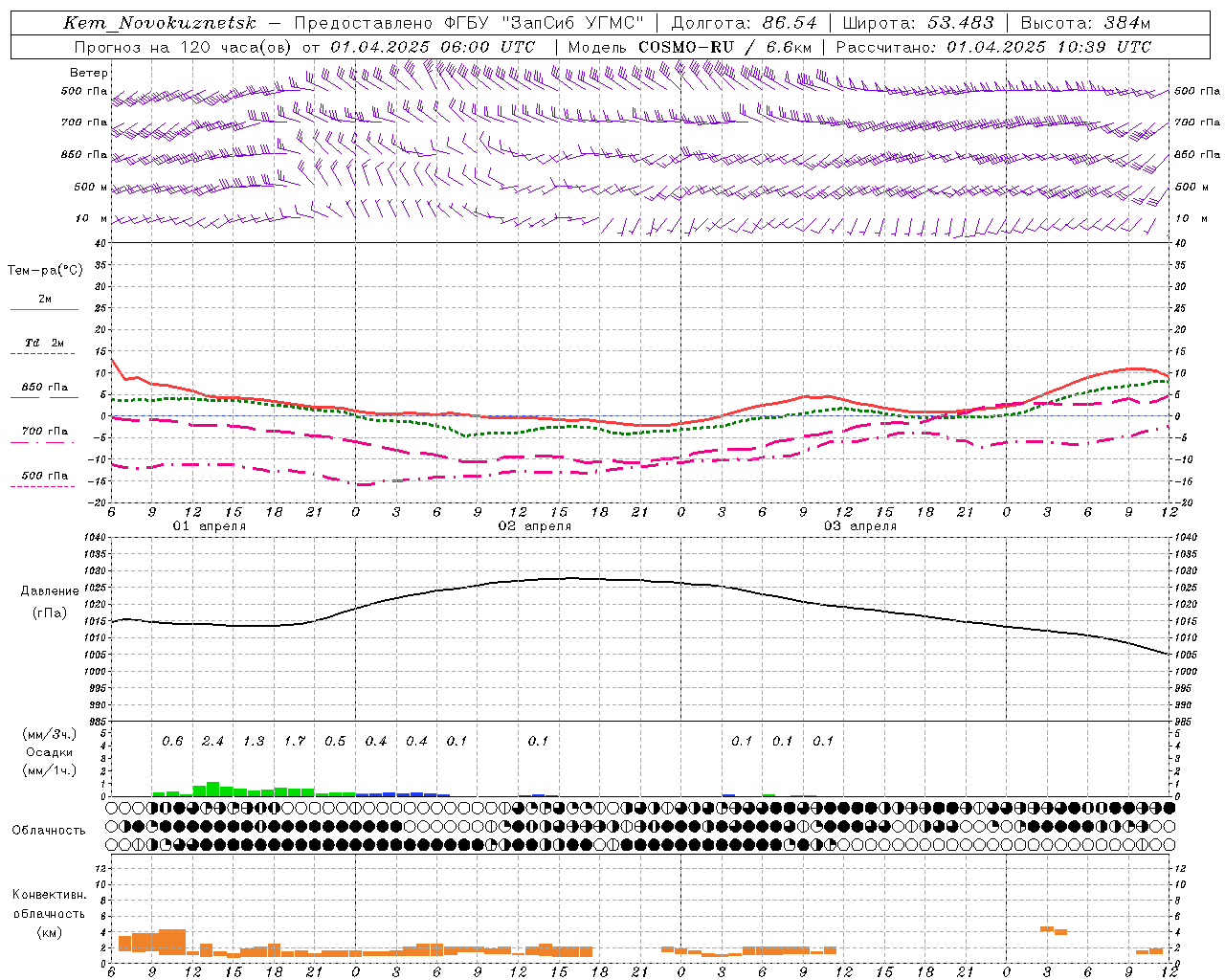Click the (гПа) pressure unit label
1225x980 pixels.
tap(49, 613)
